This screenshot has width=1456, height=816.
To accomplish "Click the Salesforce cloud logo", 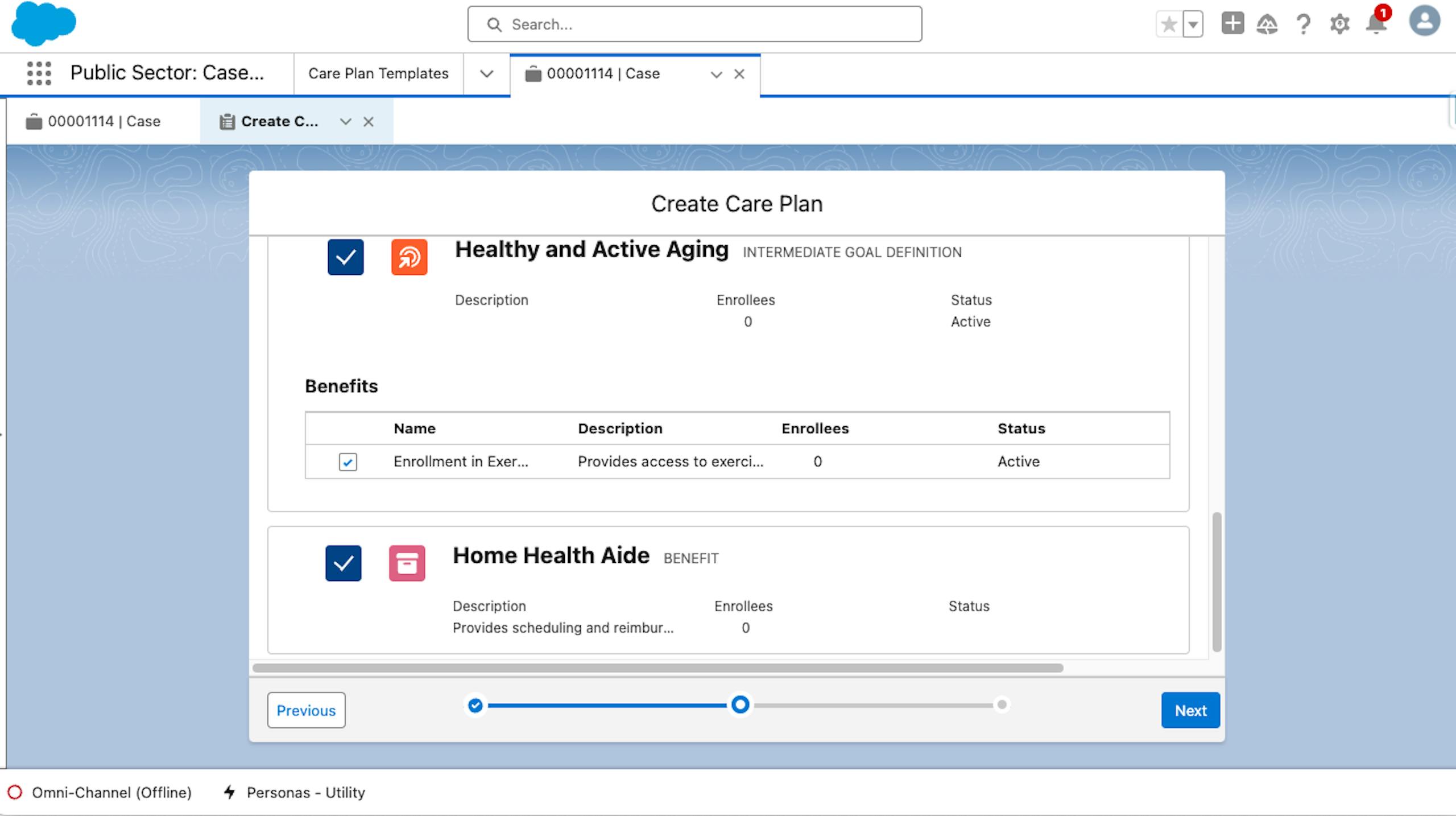I will pyautogui.click(x=43, y=24).
